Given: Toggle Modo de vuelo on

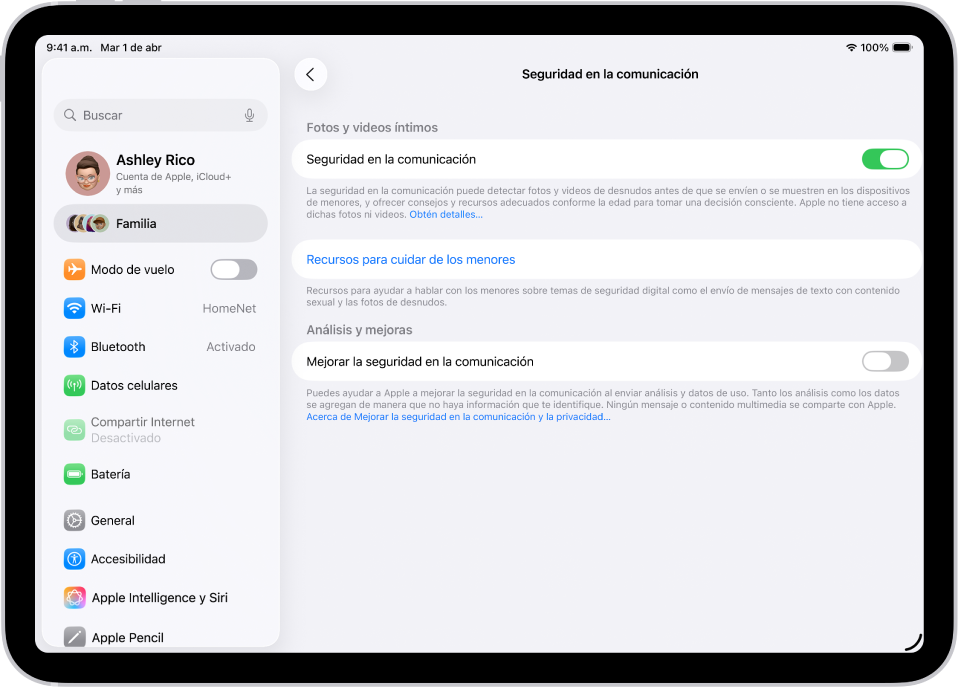Looking at the screenshot, I should click(x=233, y=269).
